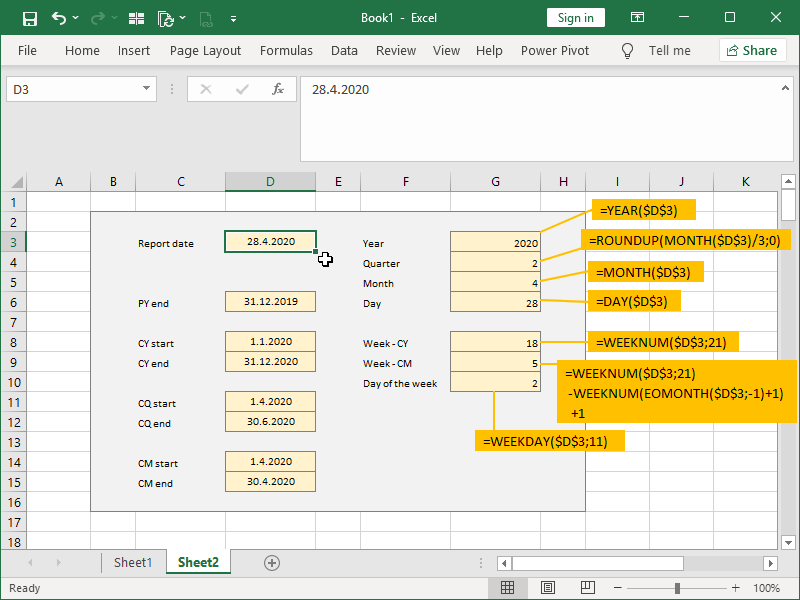800x600 pixels.
Task: Open the File menu
Action: point(27,51)
